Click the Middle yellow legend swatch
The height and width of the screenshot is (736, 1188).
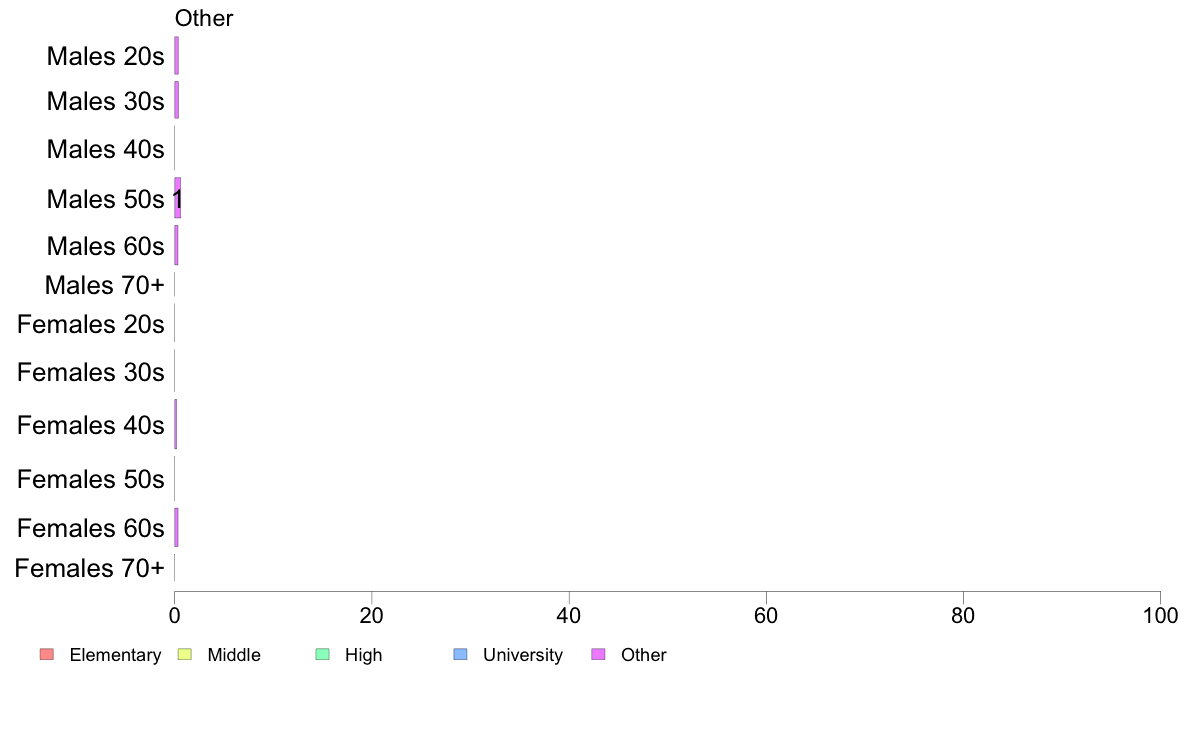coord(184,654)
